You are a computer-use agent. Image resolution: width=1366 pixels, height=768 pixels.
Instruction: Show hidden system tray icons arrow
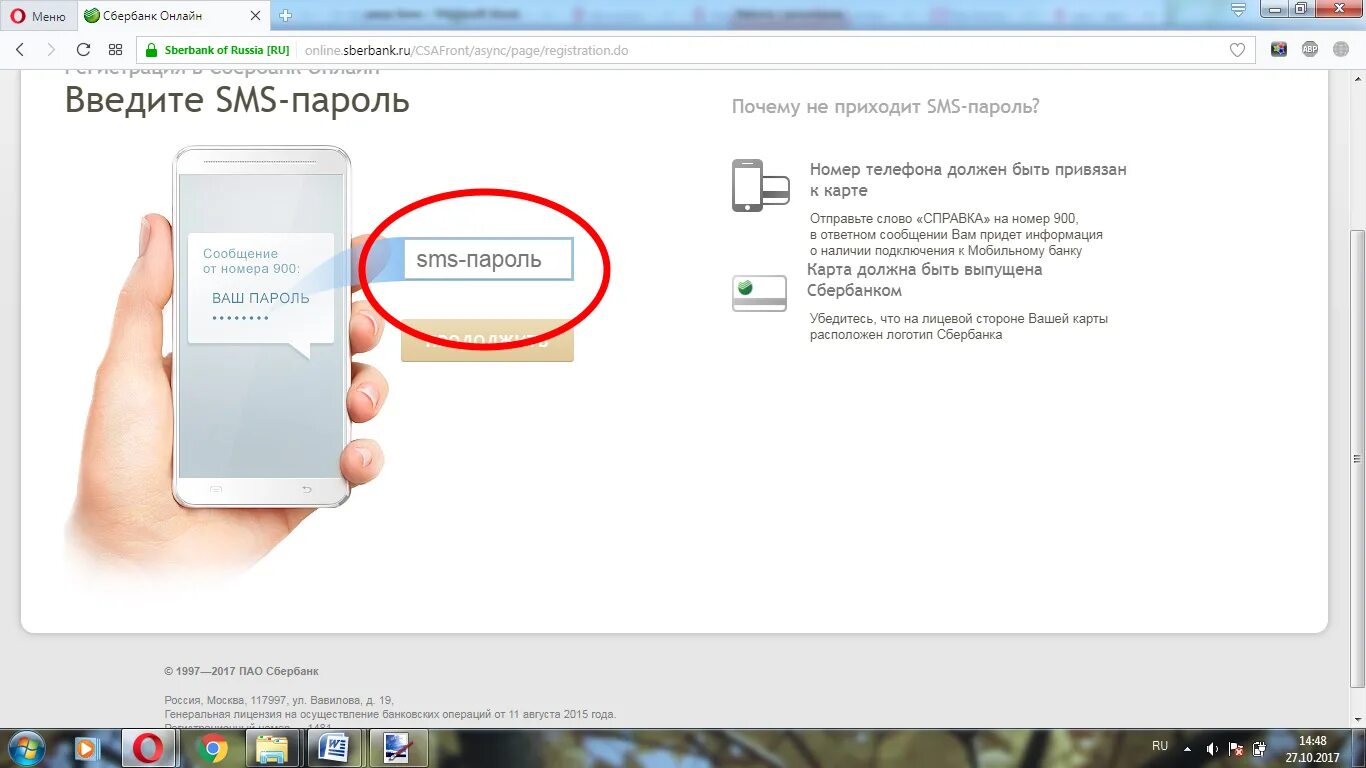pyautogui.click(x=1188, y=748)
